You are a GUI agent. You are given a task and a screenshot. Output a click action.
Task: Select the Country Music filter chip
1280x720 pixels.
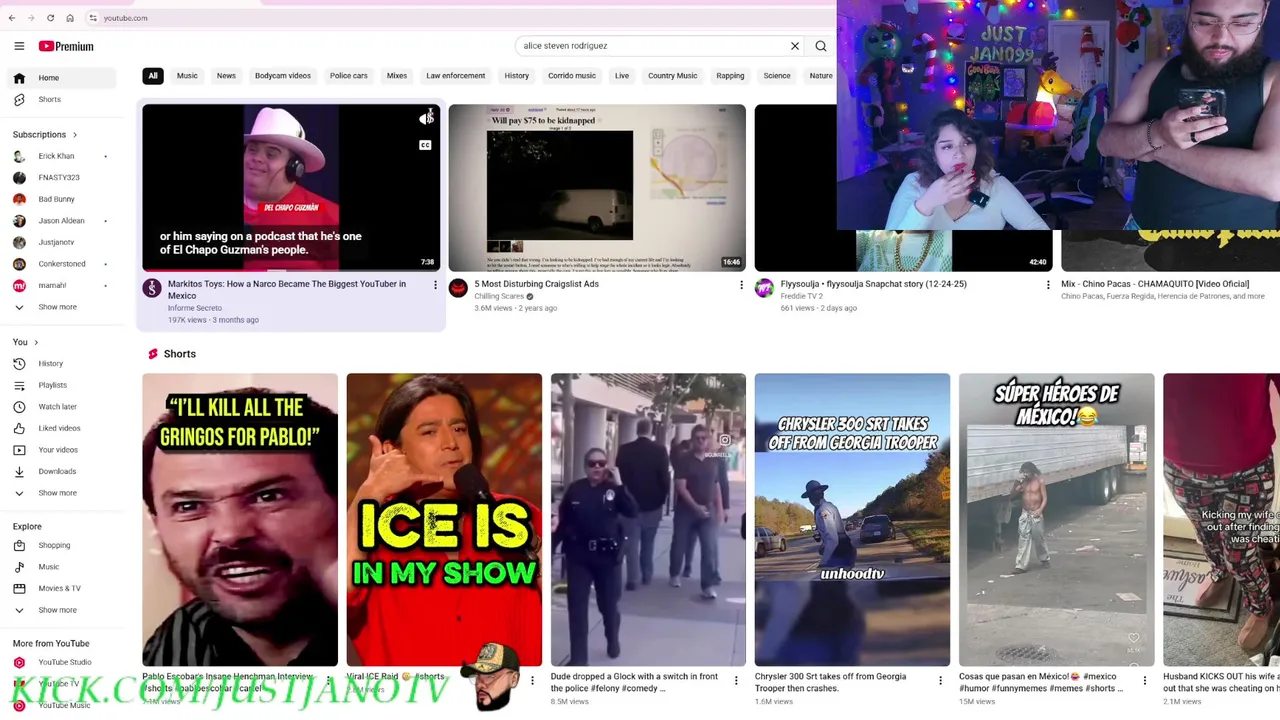(672, 76)
